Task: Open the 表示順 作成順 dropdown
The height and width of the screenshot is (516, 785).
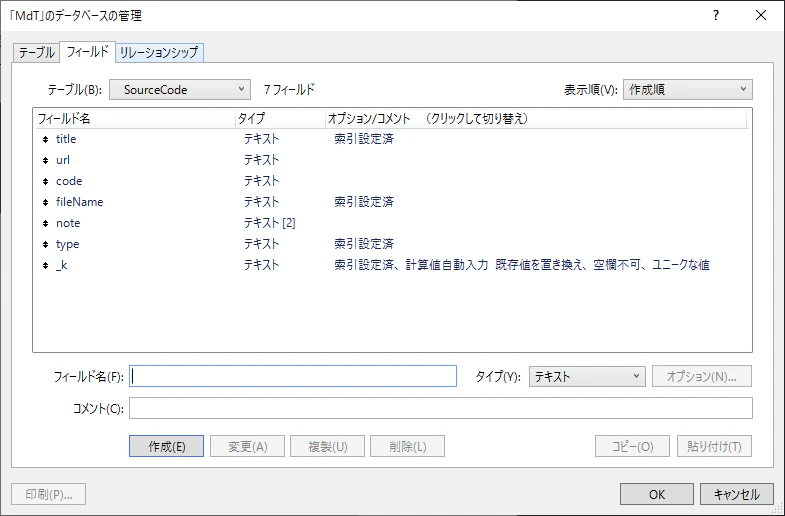Action: pos(687,90)
